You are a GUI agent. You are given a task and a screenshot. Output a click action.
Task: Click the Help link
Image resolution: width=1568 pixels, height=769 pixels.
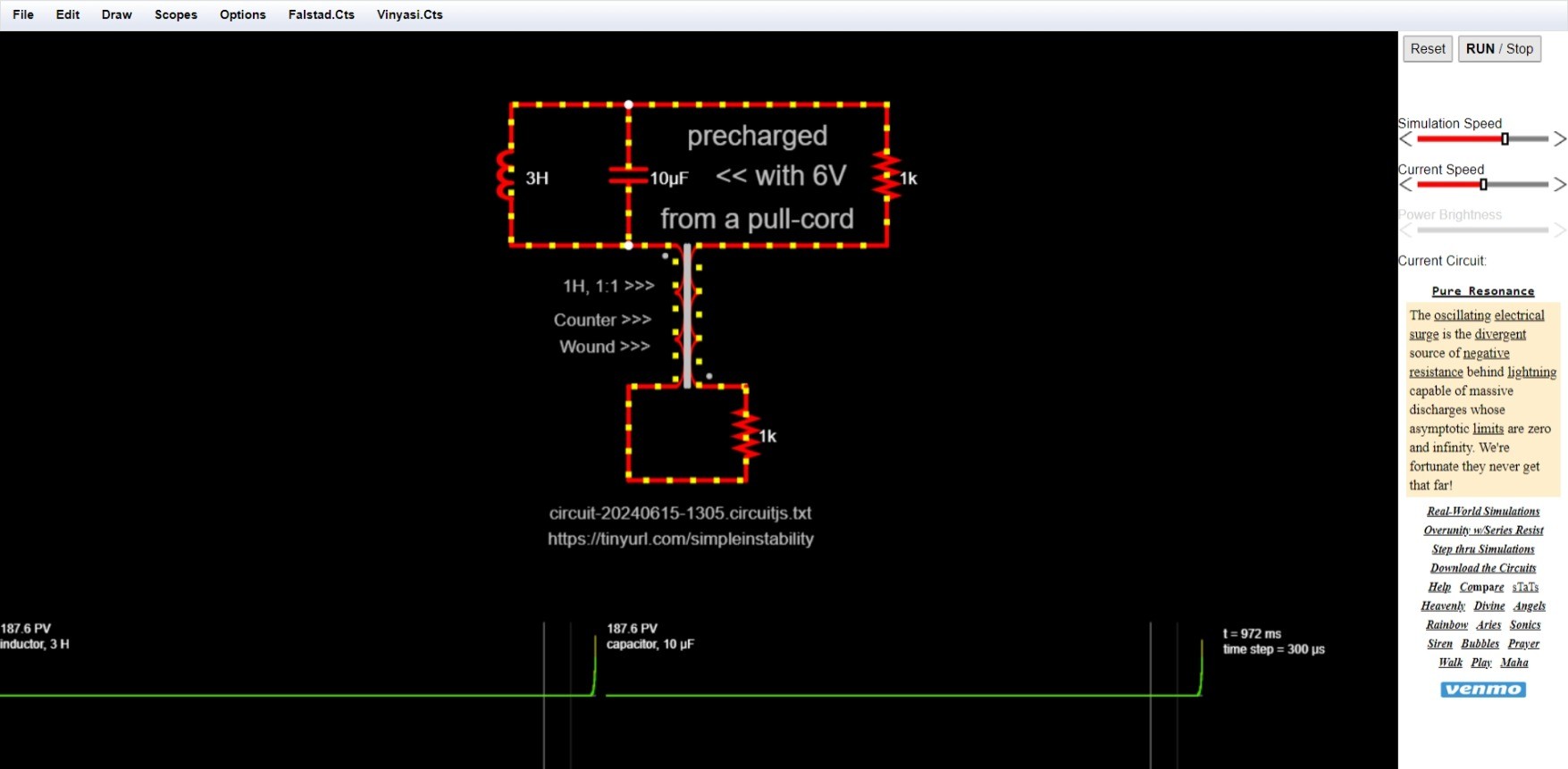coord(1439,587)
